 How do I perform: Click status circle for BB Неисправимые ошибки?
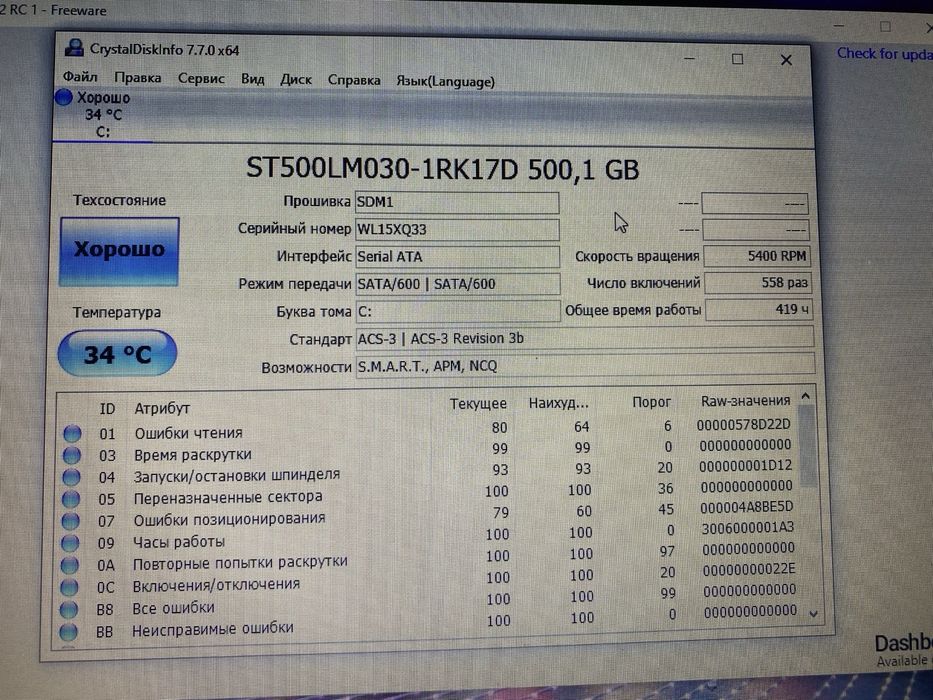(68, 631)
